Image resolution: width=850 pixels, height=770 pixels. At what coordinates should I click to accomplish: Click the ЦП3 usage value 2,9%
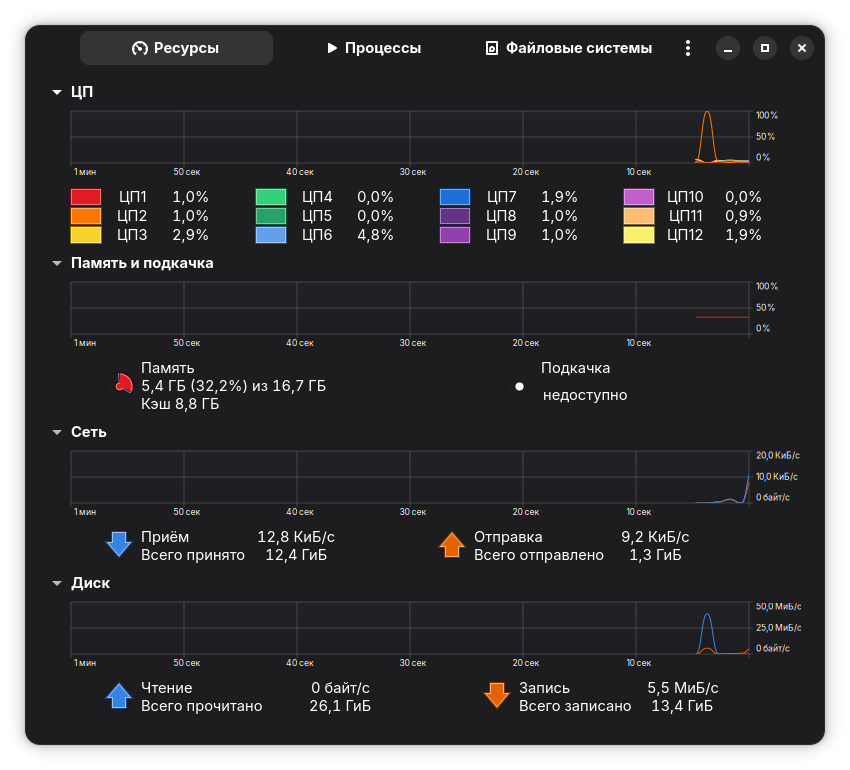tap(190, 235)
